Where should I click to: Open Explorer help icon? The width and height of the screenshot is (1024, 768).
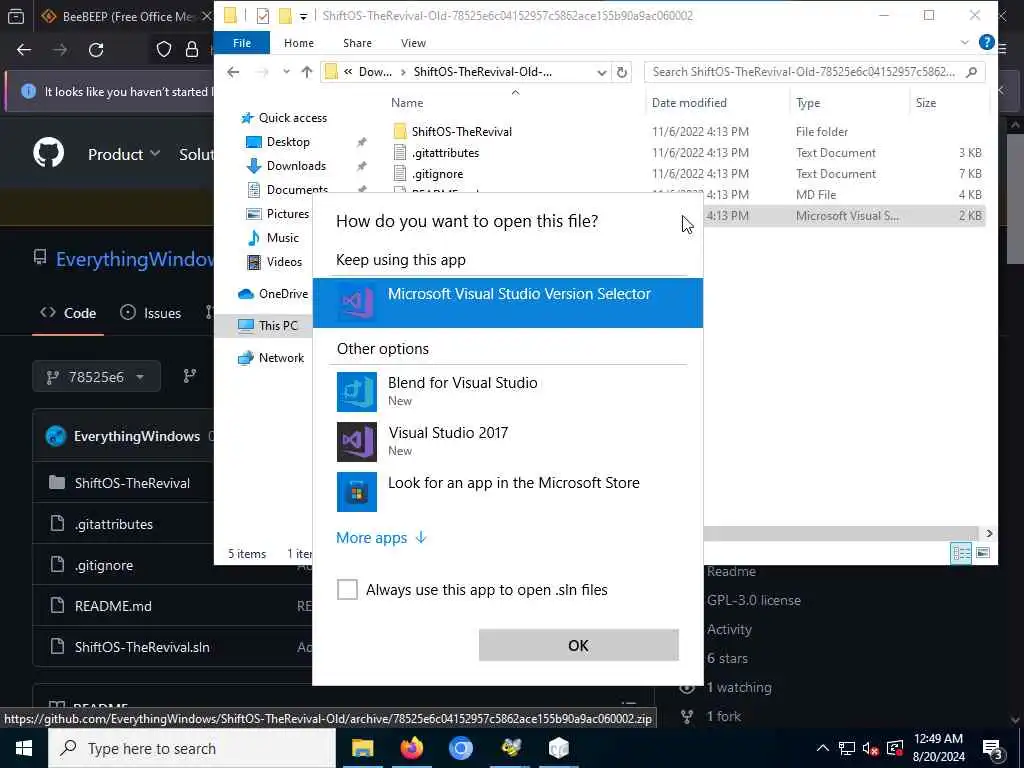coord(987,42)
